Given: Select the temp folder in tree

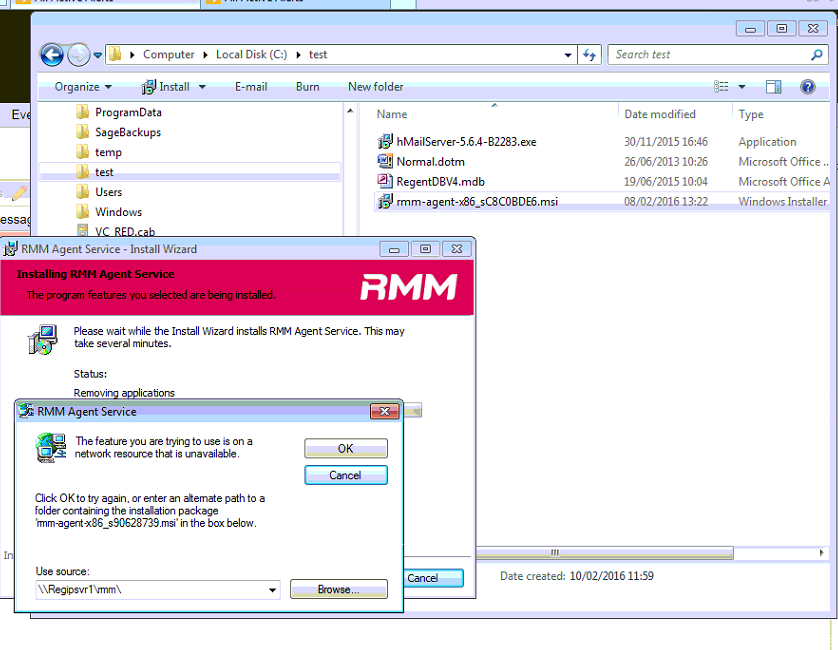Looking at the screenshot, I should point(108,152).
